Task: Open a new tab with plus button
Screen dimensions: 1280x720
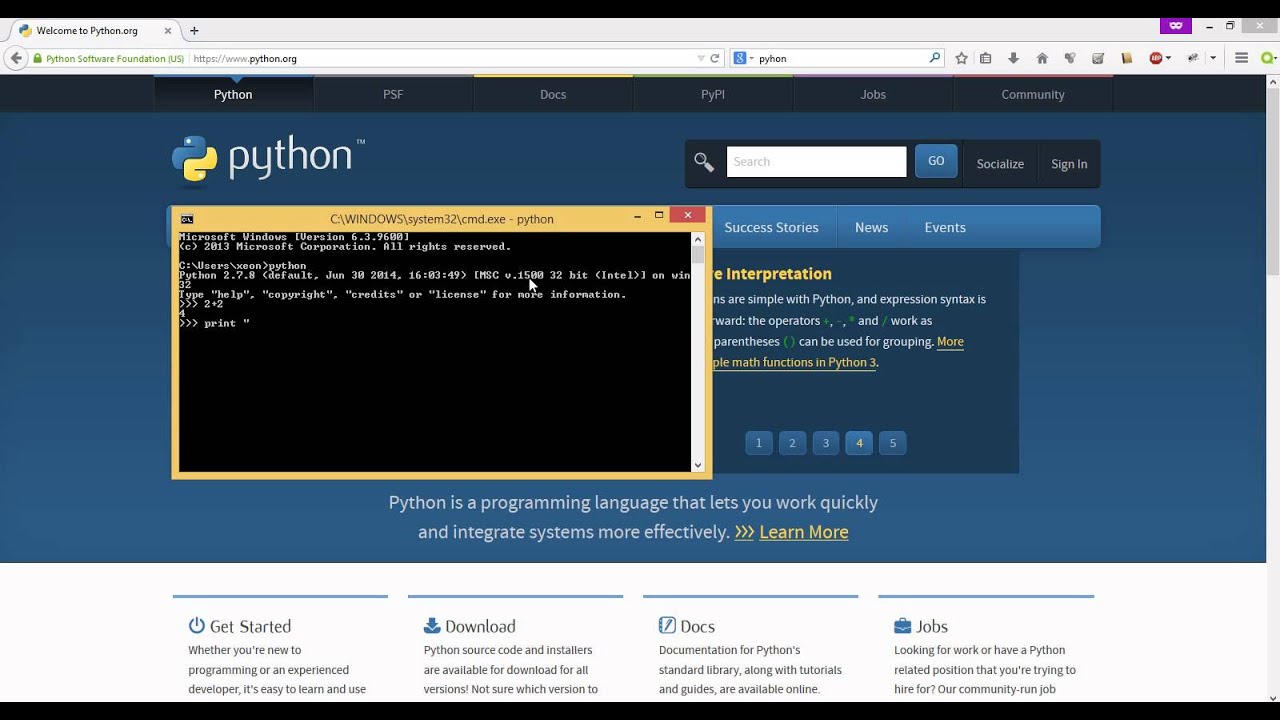Action: [x=194, y=30]
